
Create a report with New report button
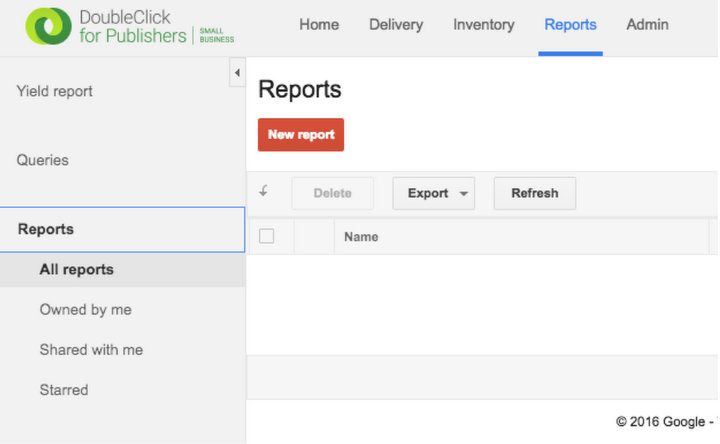(301, 135)
